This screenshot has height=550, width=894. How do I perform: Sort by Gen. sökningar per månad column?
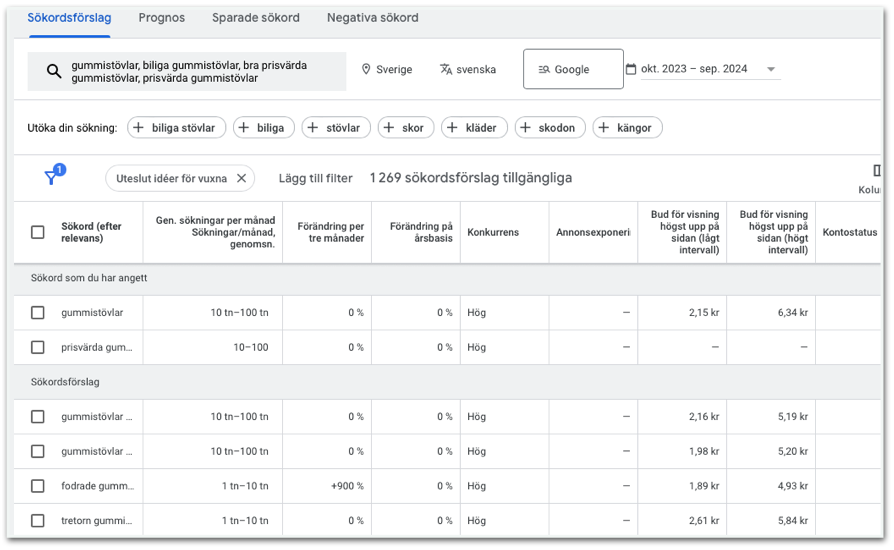coord(215,232)
